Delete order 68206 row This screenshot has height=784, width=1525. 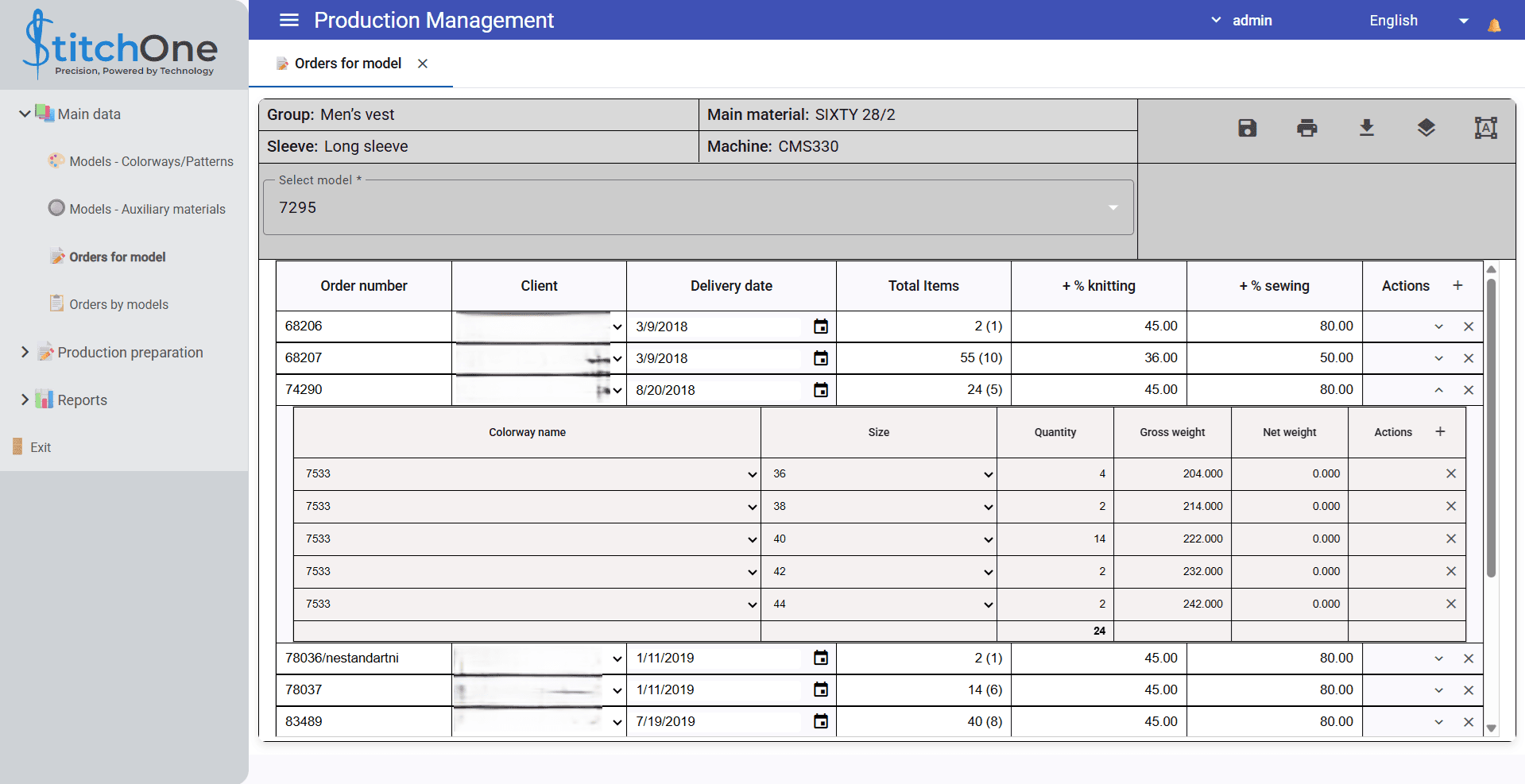coord(1469,326)
